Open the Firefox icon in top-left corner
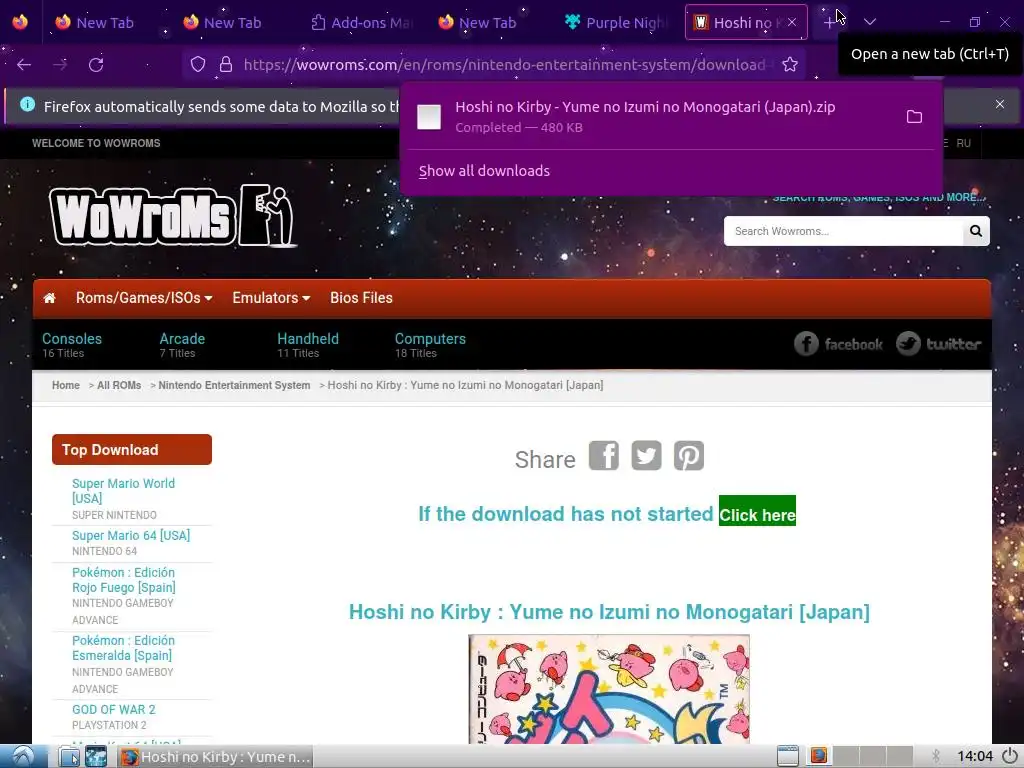 [x=20, y=22]
